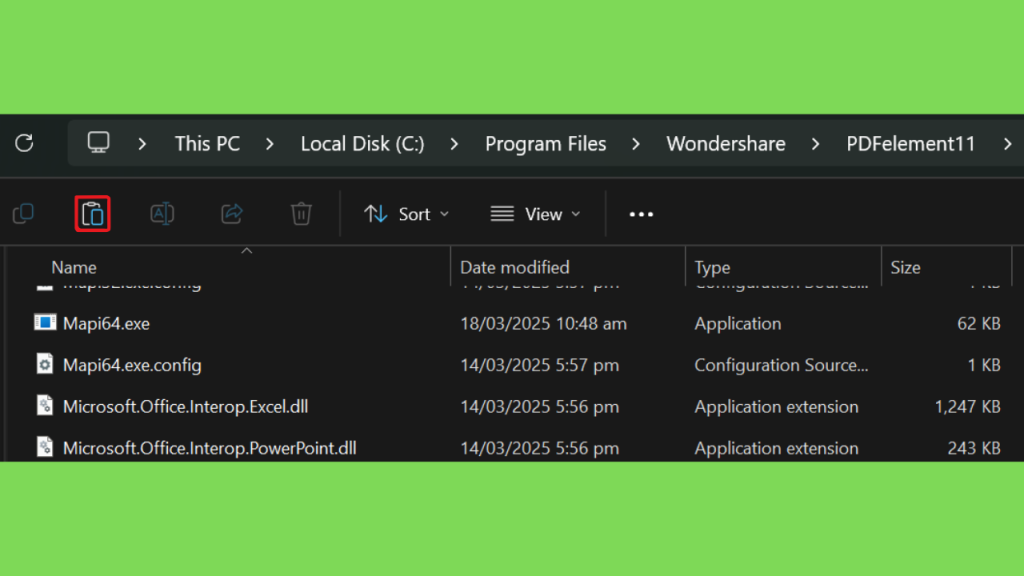The height and width of the screenshot is (576, 1024).
Task: Sort by the Type column header
Action: (712, 267)
